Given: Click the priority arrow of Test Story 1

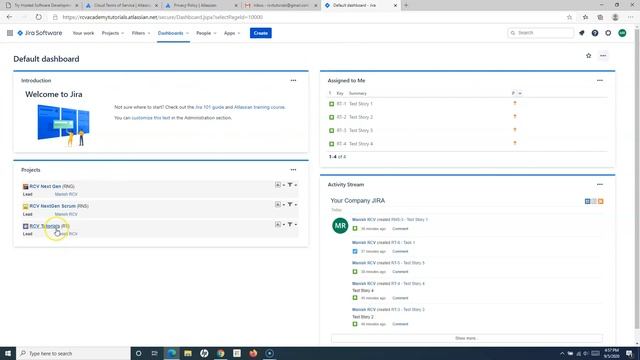Looking at the screenshot, I should click(515, 103).
